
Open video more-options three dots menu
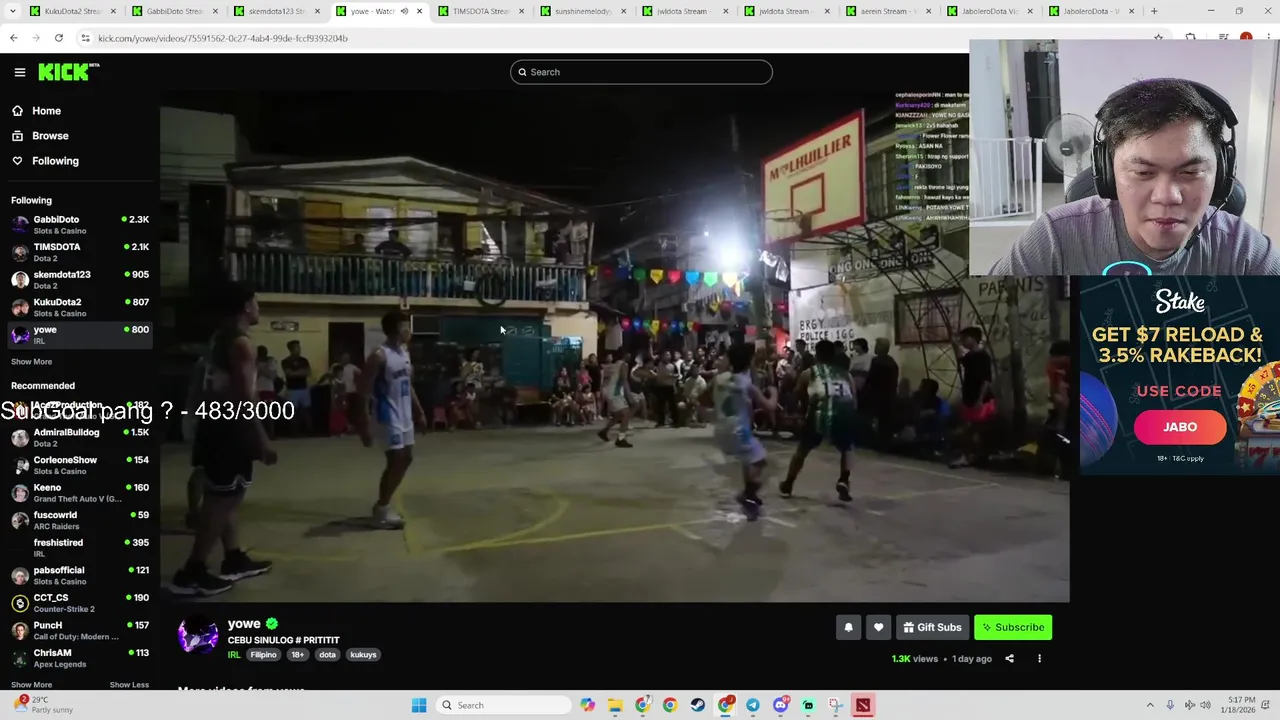click(x=1039, y=659)
